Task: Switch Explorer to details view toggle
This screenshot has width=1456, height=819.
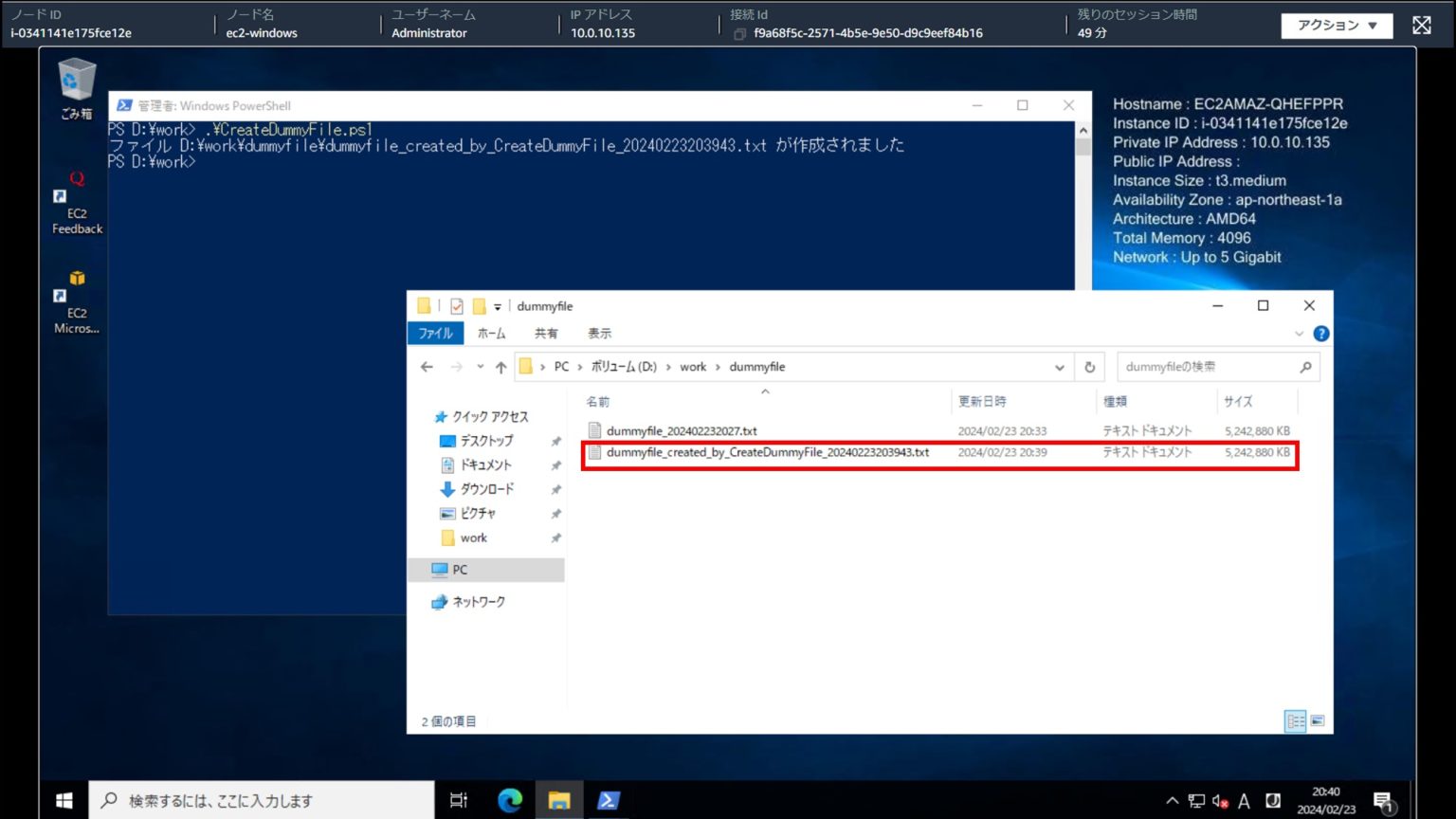Action: [x=1295, y=721]
